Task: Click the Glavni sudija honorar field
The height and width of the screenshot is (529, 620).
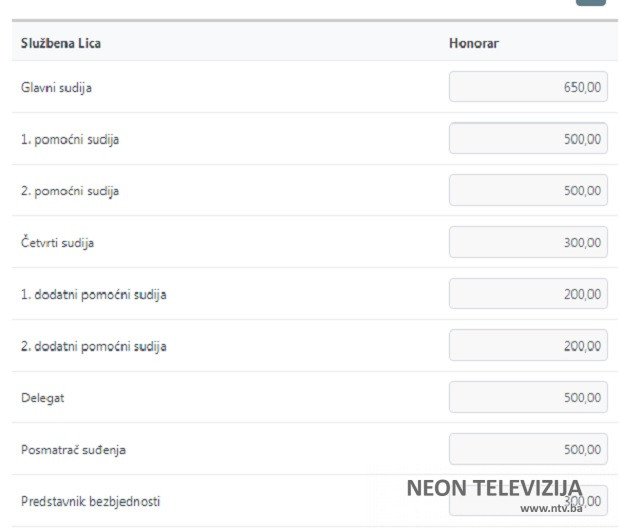Action: (x=528, y=87)
